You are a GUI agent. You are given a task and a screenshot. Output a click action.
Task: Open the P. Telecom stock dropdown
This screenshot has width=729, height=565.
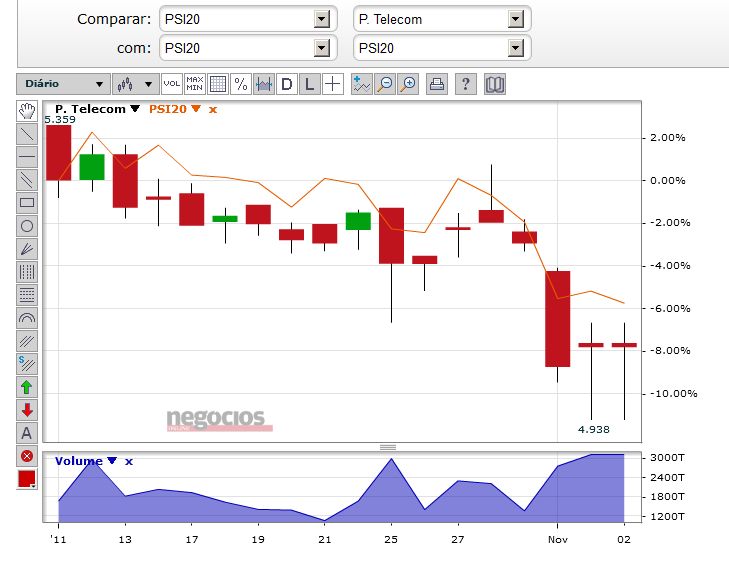(442, 19)
